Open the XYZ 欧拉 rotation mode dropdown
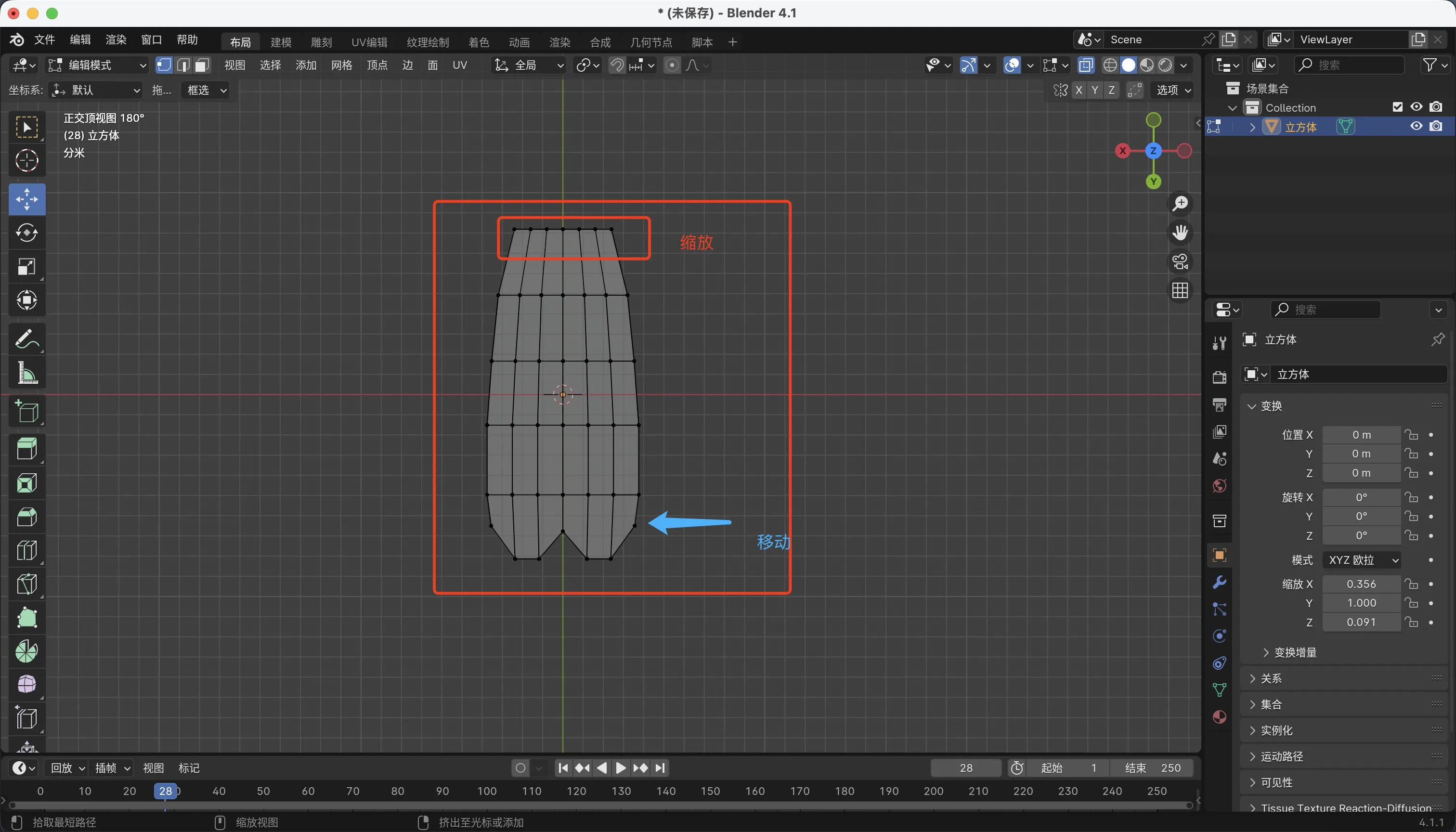 pyautogui.click(x=1362, y=560)
